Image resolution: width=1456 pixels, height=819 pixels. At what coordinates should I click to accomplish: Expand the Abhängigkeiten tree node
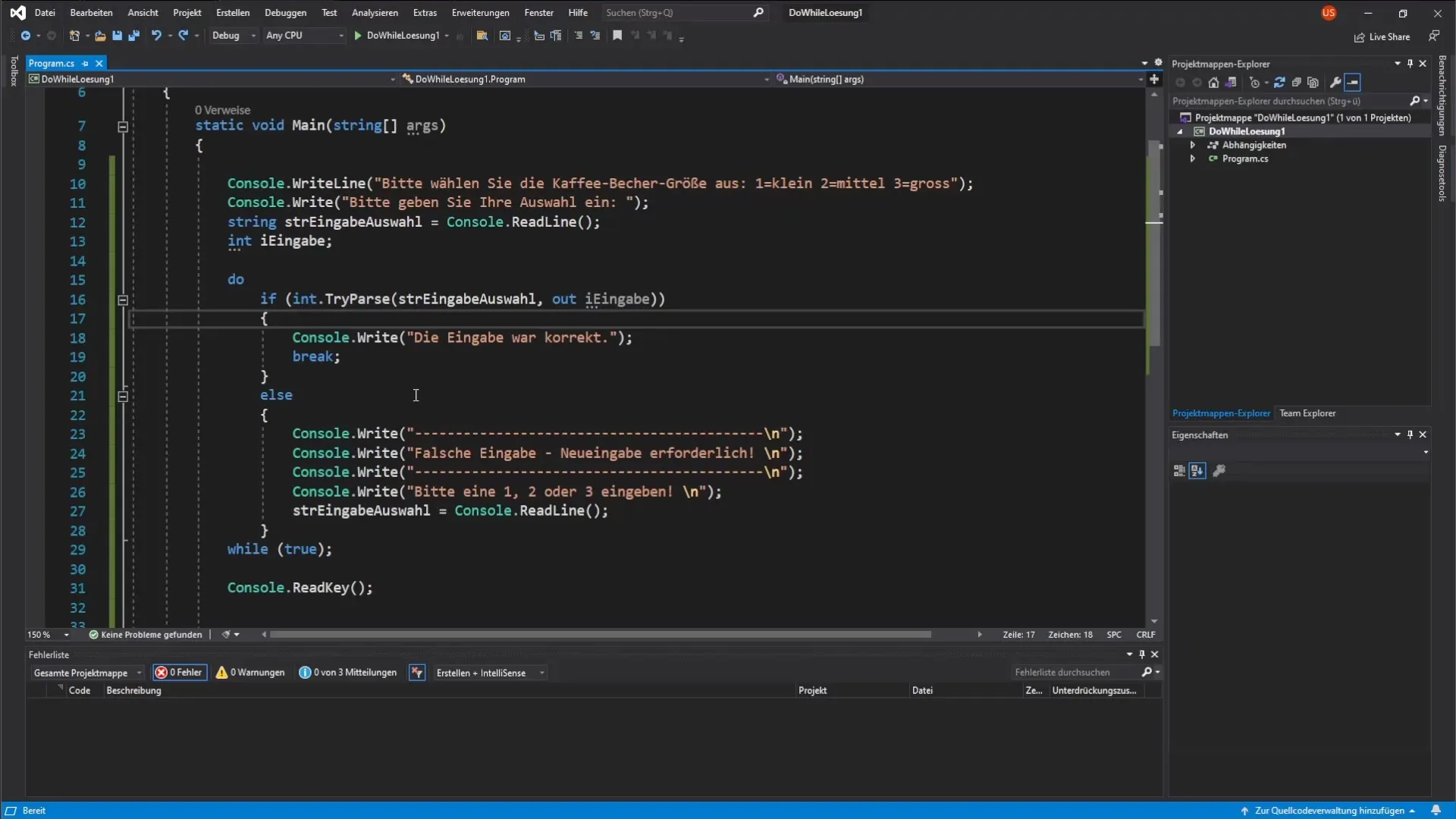click(1193, 145)
